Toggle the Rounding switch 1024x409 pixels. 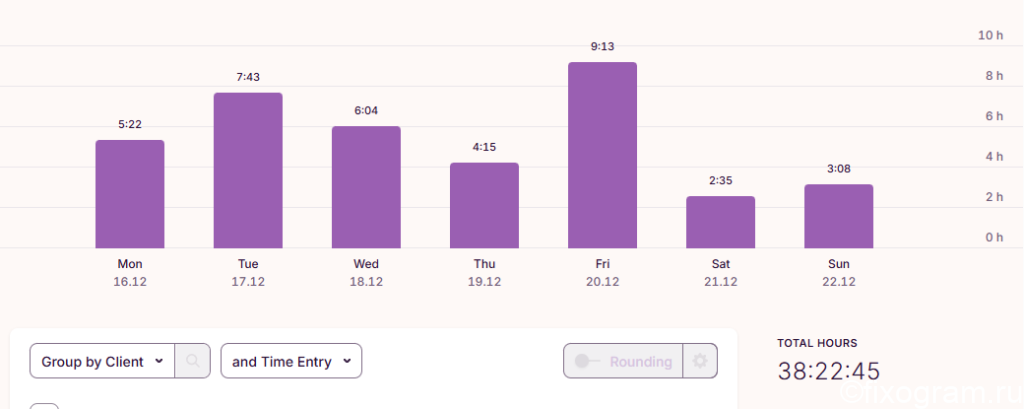(587, 361)
